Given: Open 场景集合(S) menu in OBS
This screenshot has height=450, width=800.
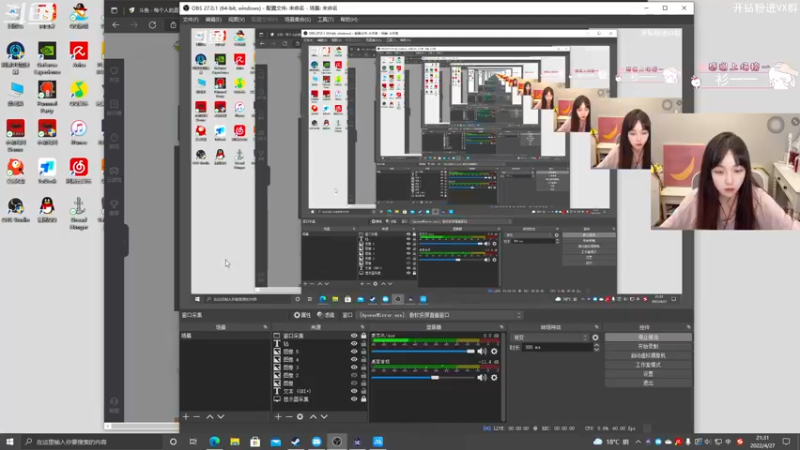Looking at the screenshot, I should pyautogui.click(x=297, y=19).
